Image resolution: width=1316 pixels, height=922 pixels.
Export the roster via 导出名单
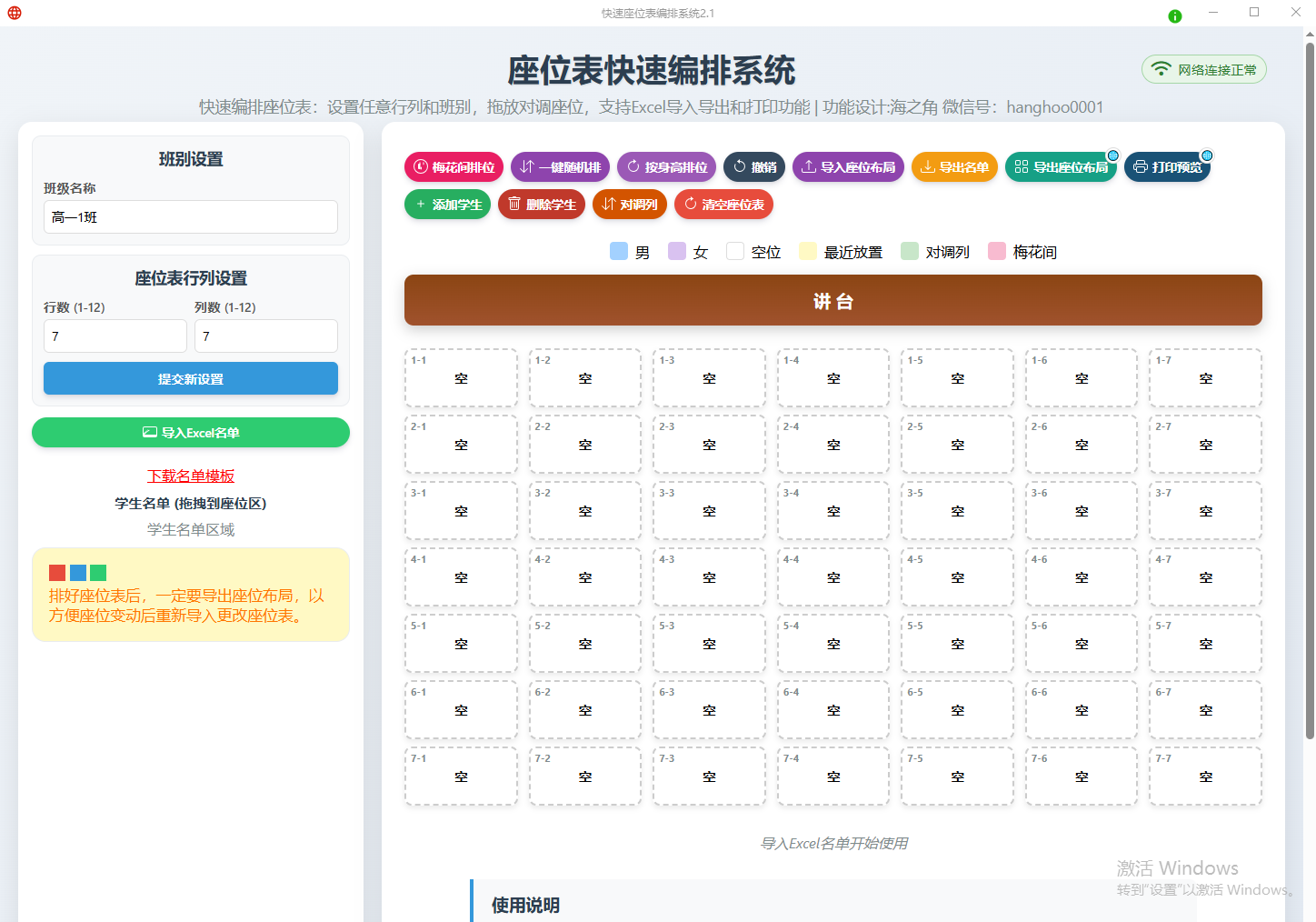click(954, 167)
